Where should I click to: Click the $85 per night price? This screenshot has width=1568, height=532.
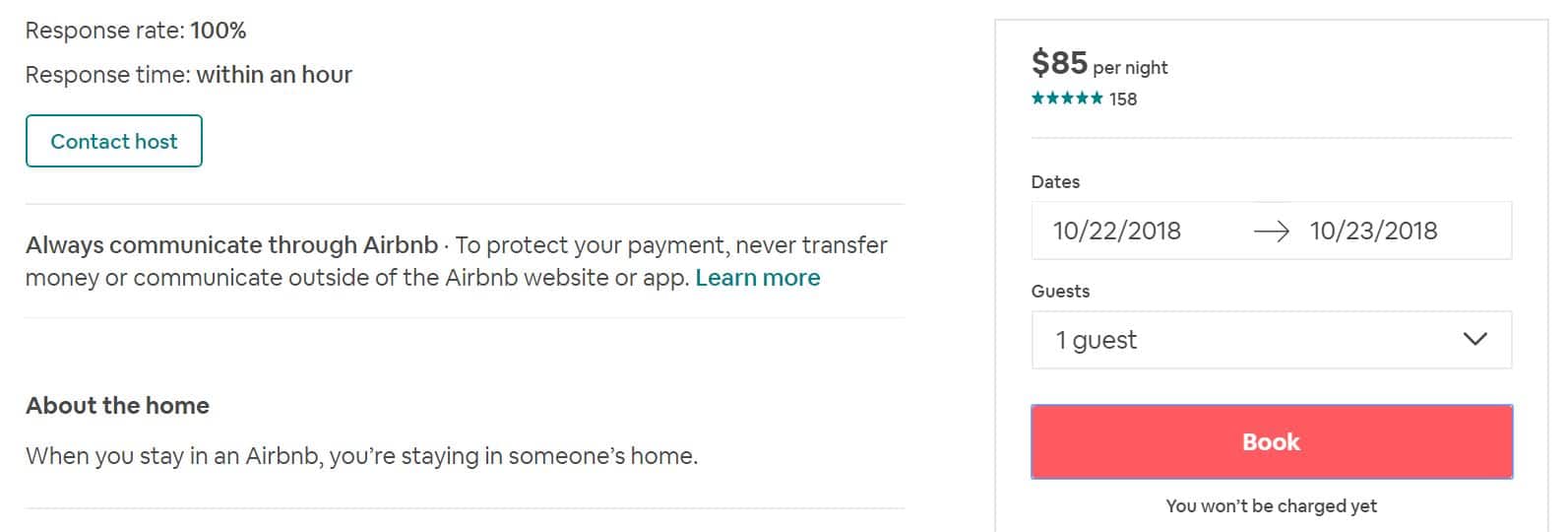pos(1059,63)
